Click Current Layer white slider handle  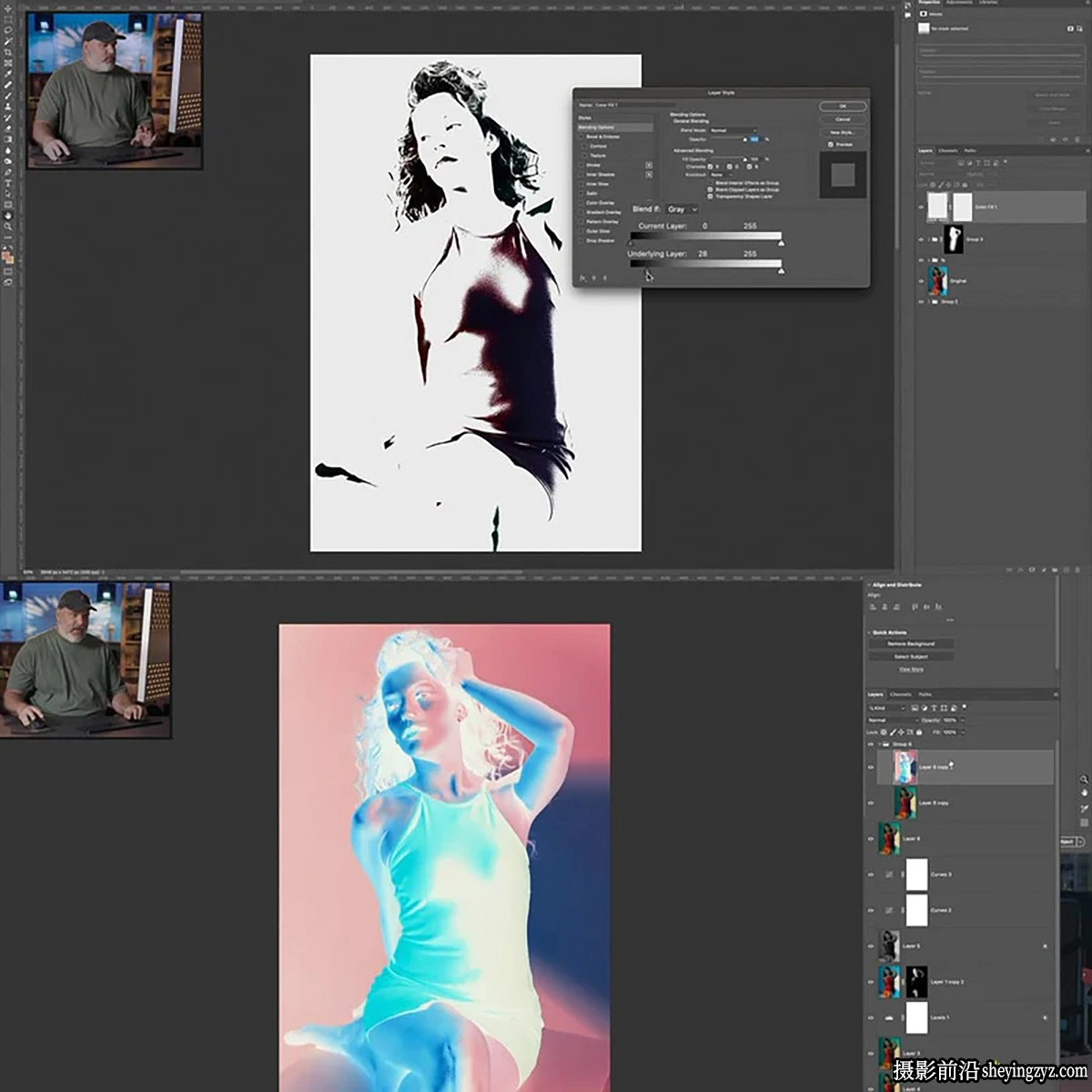pyautogui.click(x=781, y=244)
